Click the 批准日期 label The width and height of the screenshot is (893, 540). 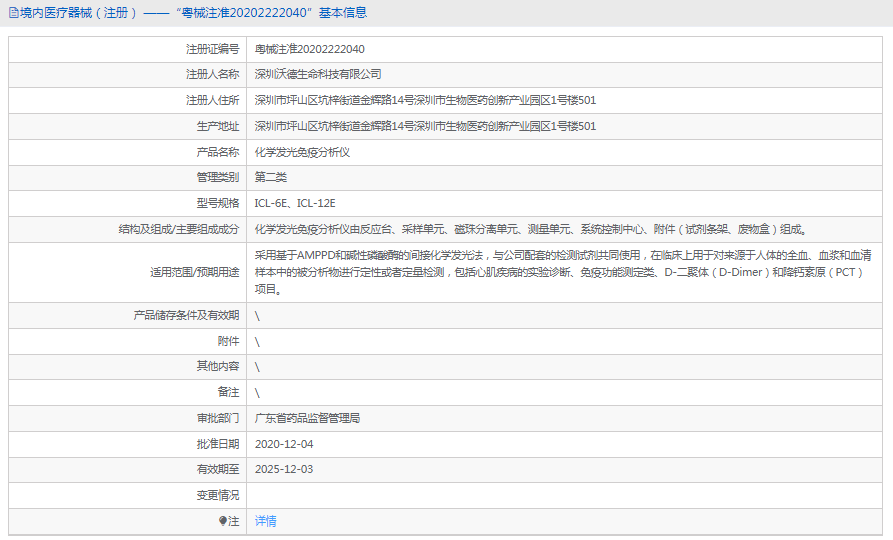(x=218, y=444)
